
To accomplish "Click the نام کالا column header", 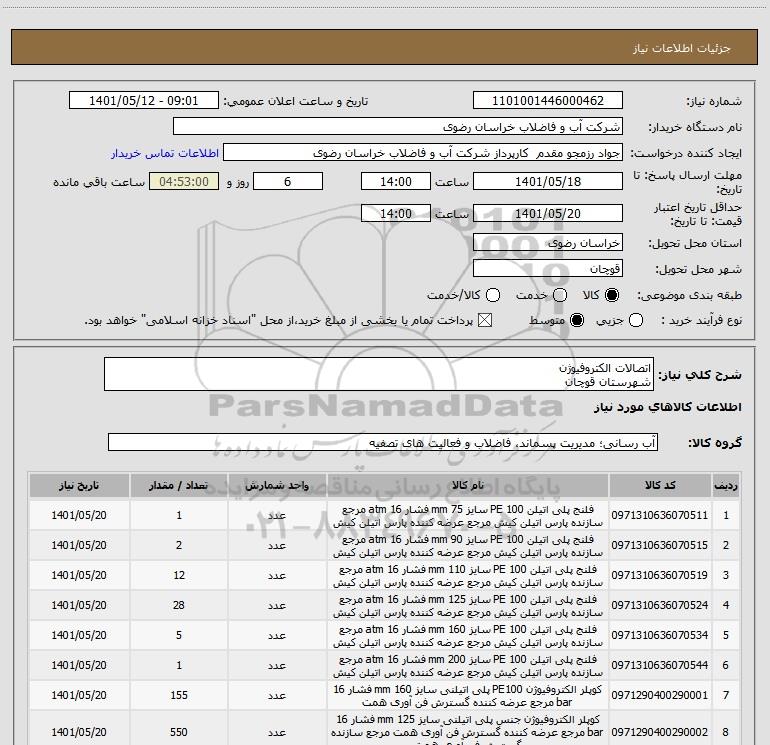I will point(468,486).
